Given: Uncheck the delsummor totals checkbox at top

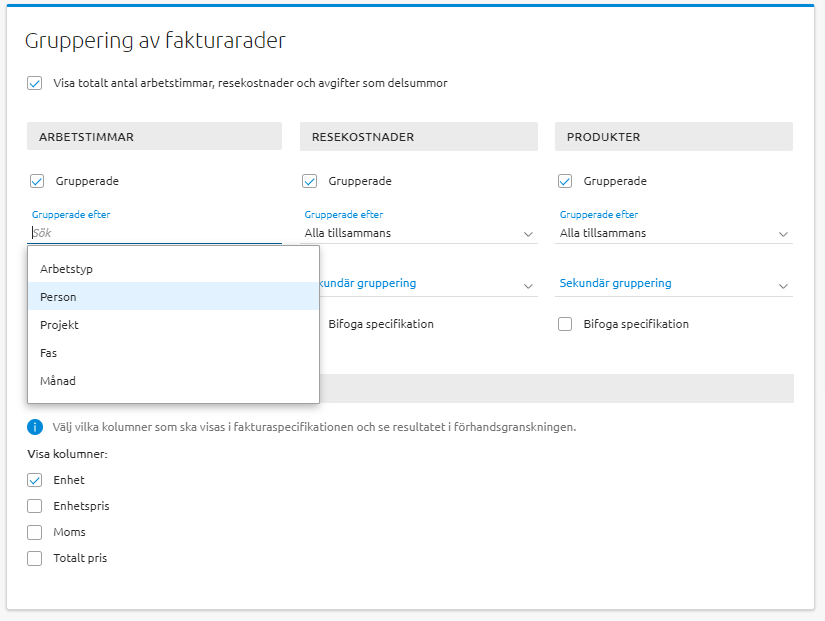Looking at the screenshot, I should (35, 83).
